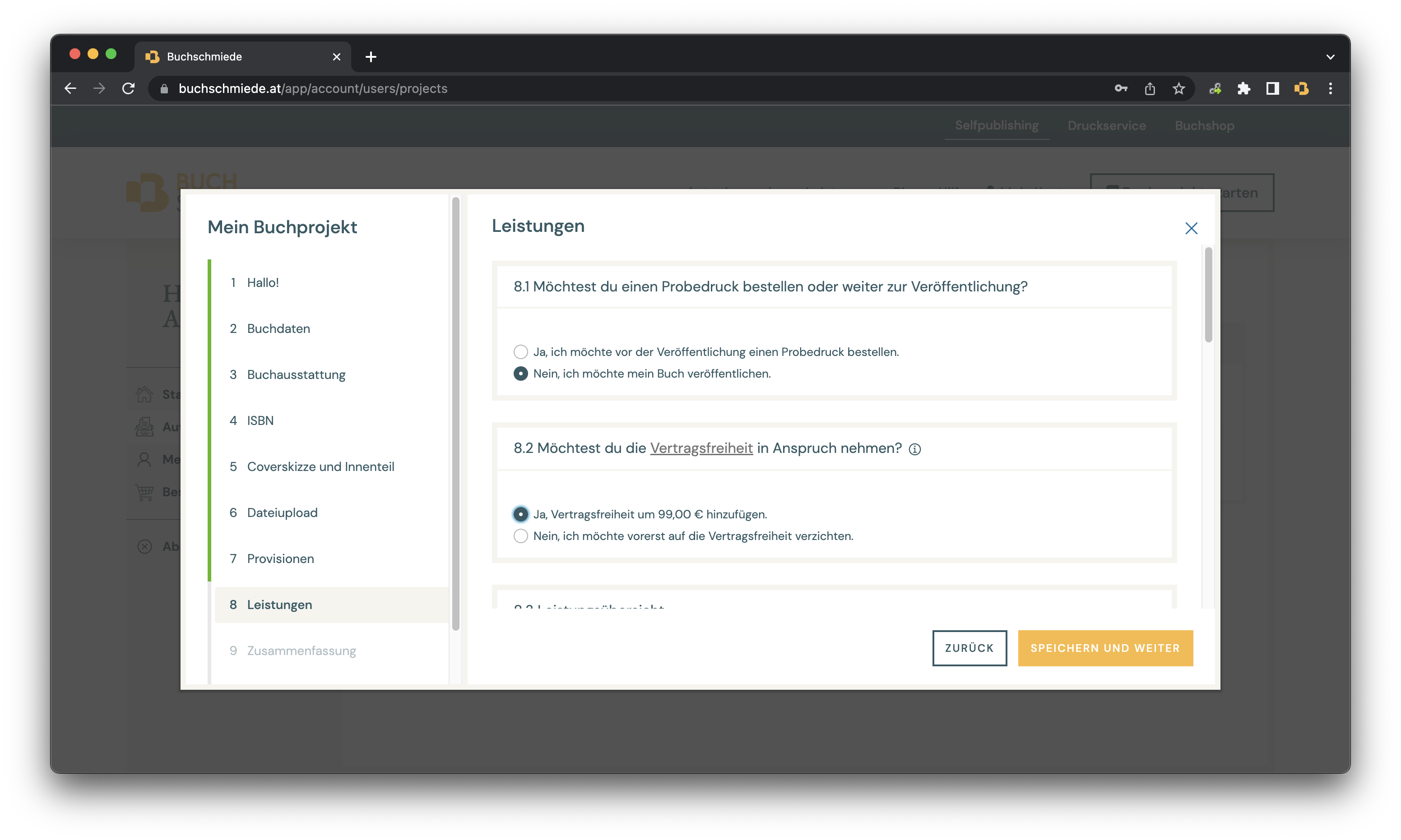1401x840 pixels.
Task: Close the Leistungen dialog with X icon
Action: pyautogui.click(x=1191, y=228)
